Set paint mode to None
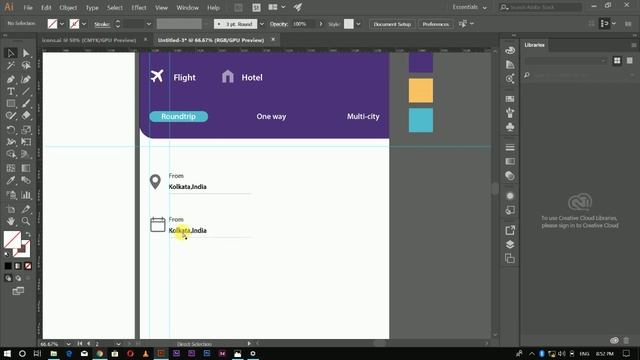The height and width of the screenshot is (360, 640). click(28, 266)
